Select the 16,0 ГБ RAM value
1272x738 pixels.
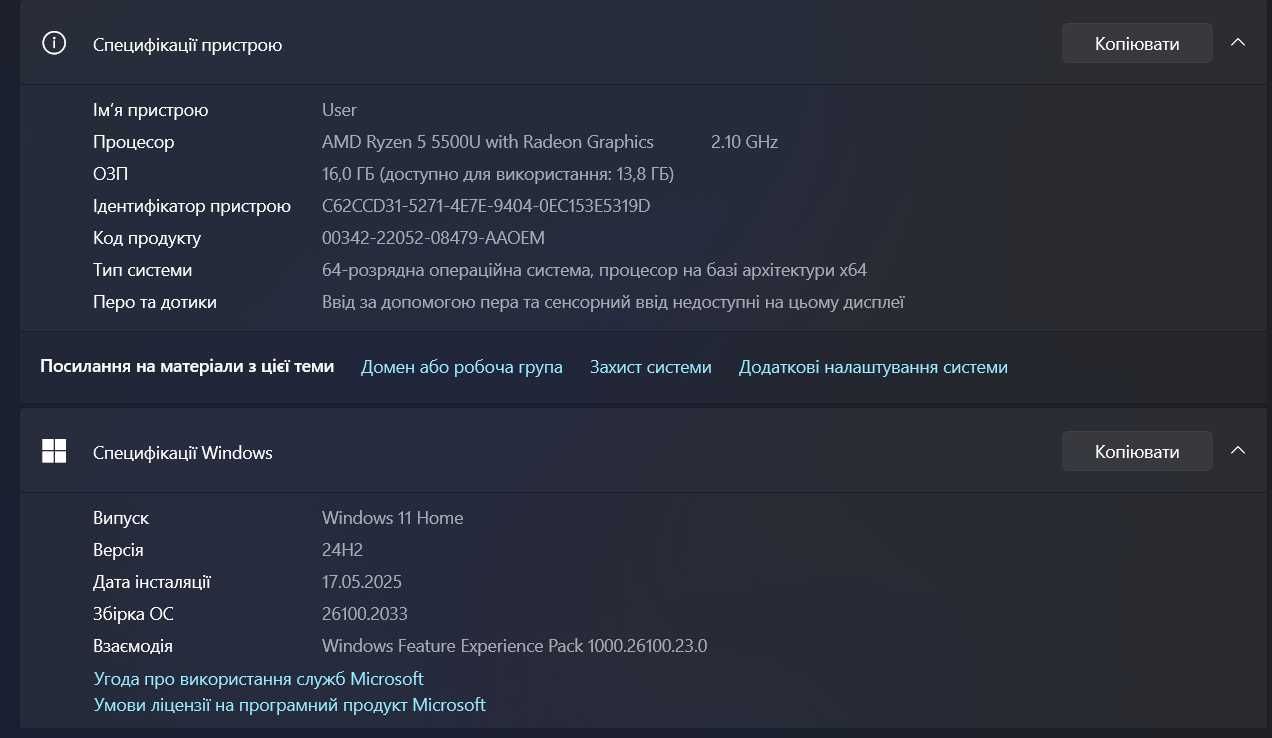(498, 174)
